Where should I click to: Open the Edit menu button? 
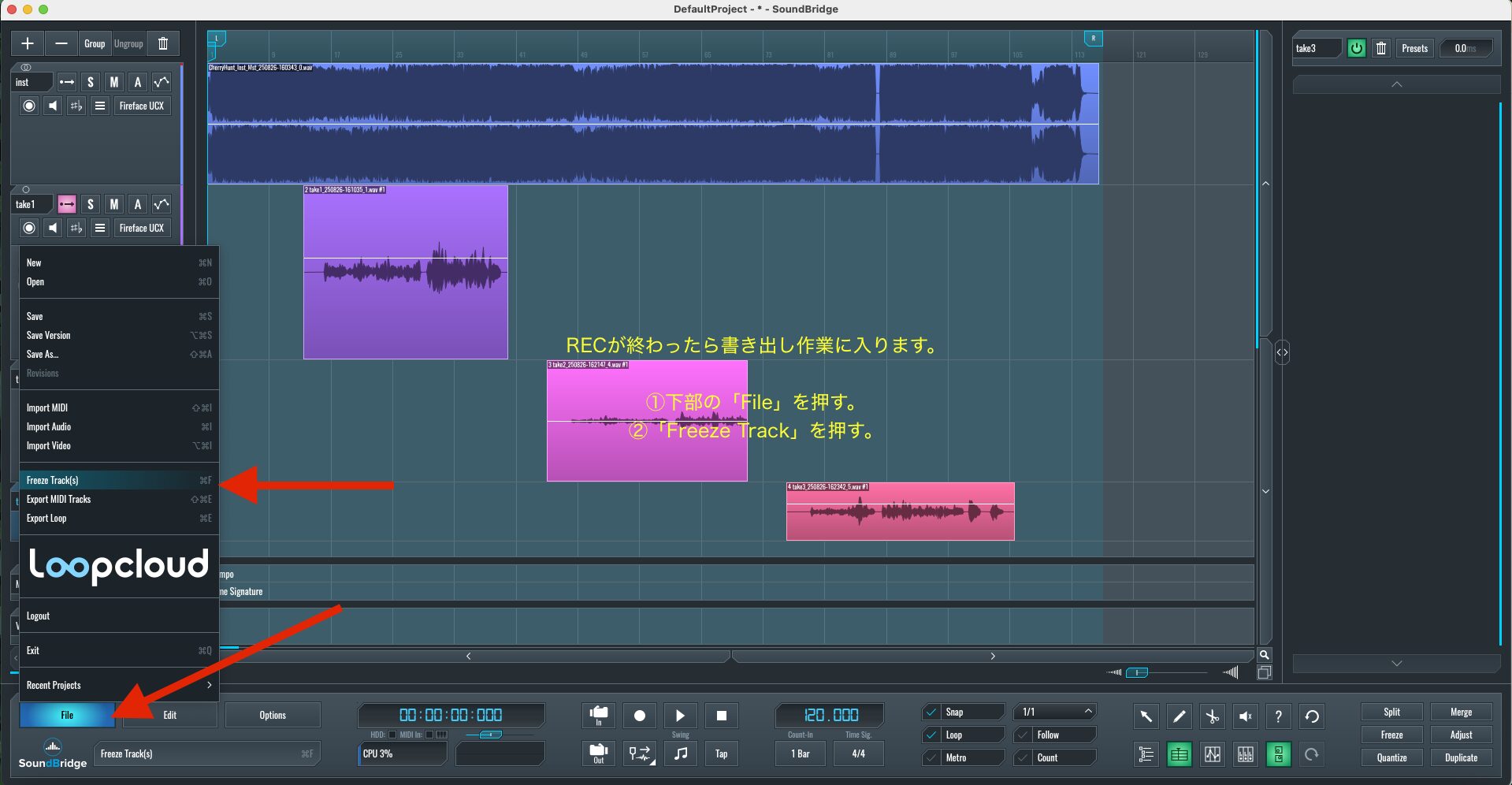[169, 715]
